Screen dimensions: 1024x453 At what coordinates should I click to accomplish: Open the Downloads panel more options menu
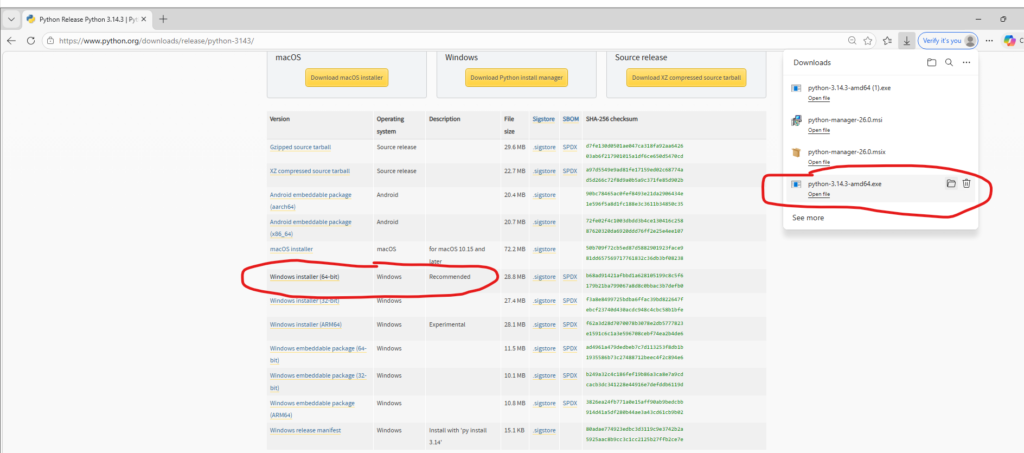[966, 62]
